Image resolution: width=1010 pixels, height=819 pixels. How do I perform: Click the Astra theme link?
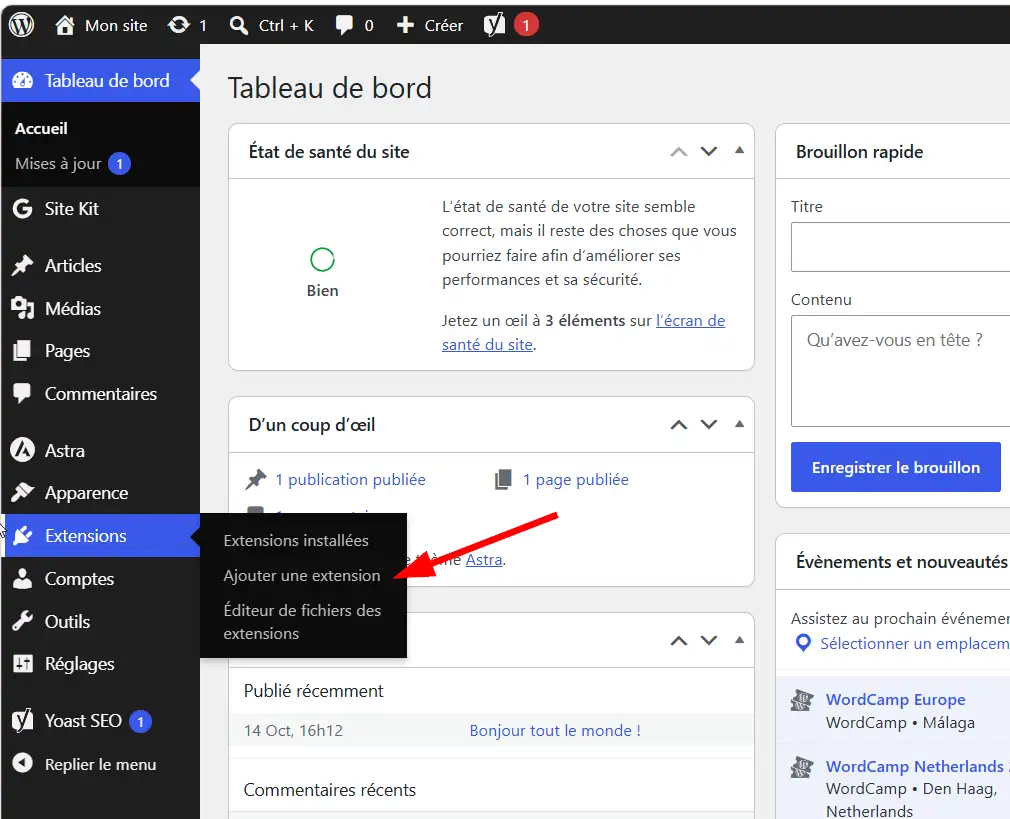[484, 559]
